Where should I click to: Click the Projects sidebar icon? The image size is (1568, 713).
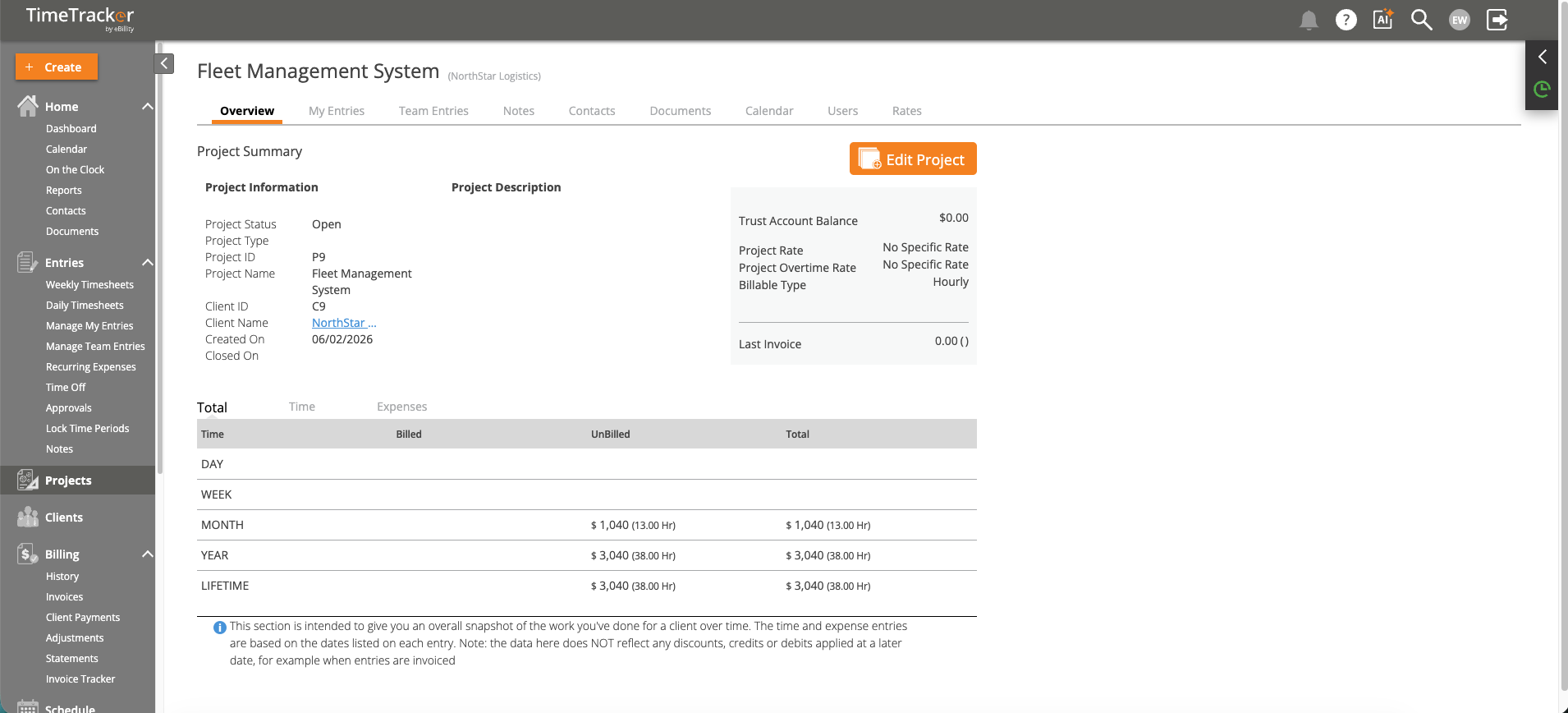28,480
